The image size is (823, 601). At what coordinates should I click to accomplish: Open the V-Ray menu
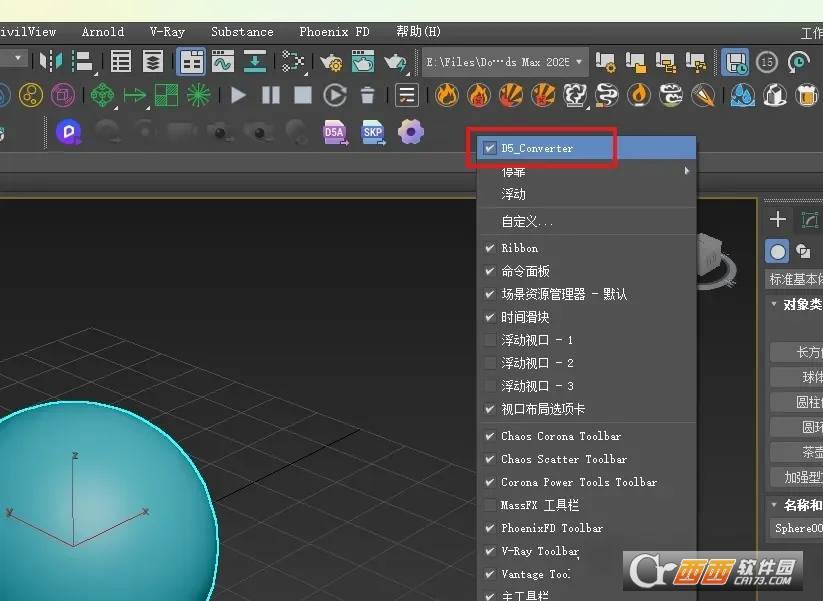click(167, 31)
